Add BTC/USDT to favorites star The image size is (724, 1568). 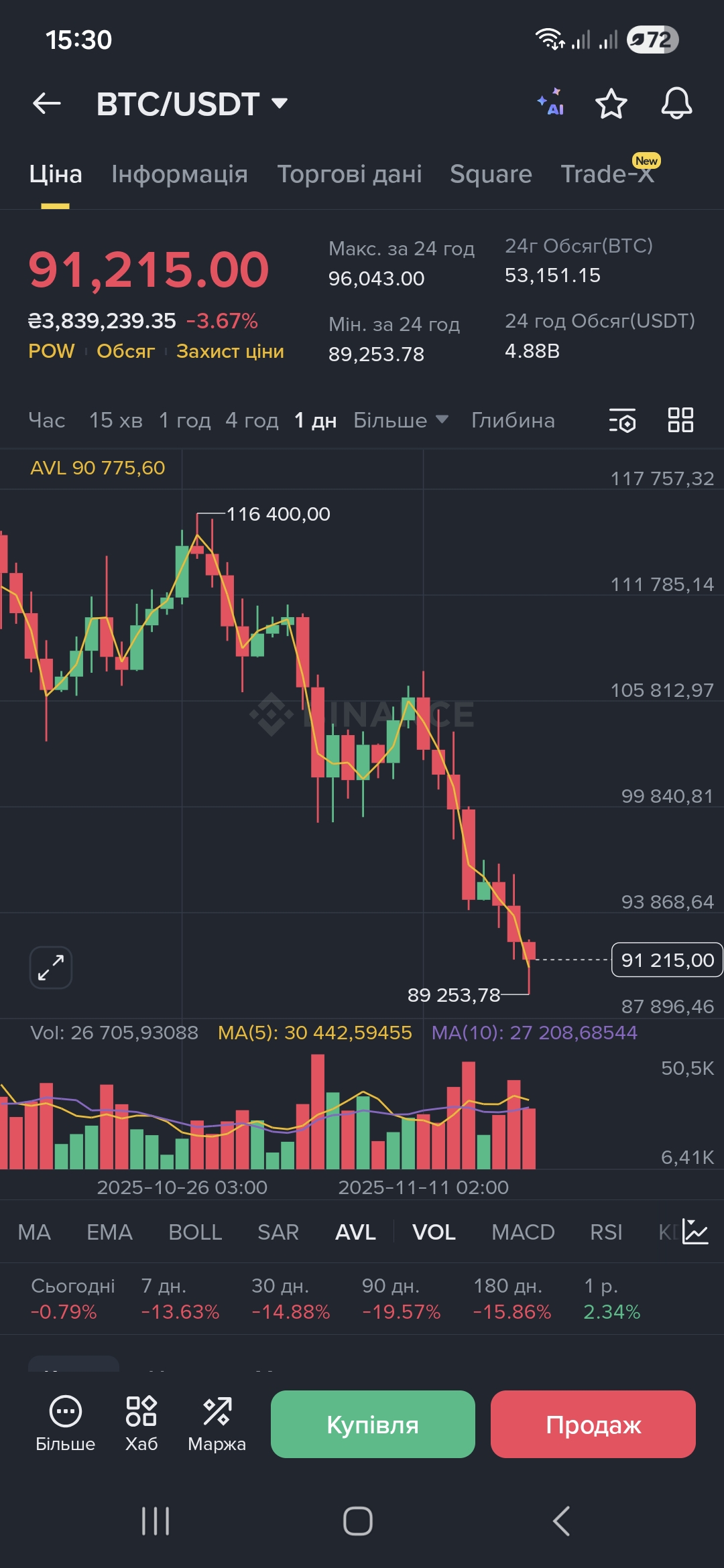pos(611,104)
